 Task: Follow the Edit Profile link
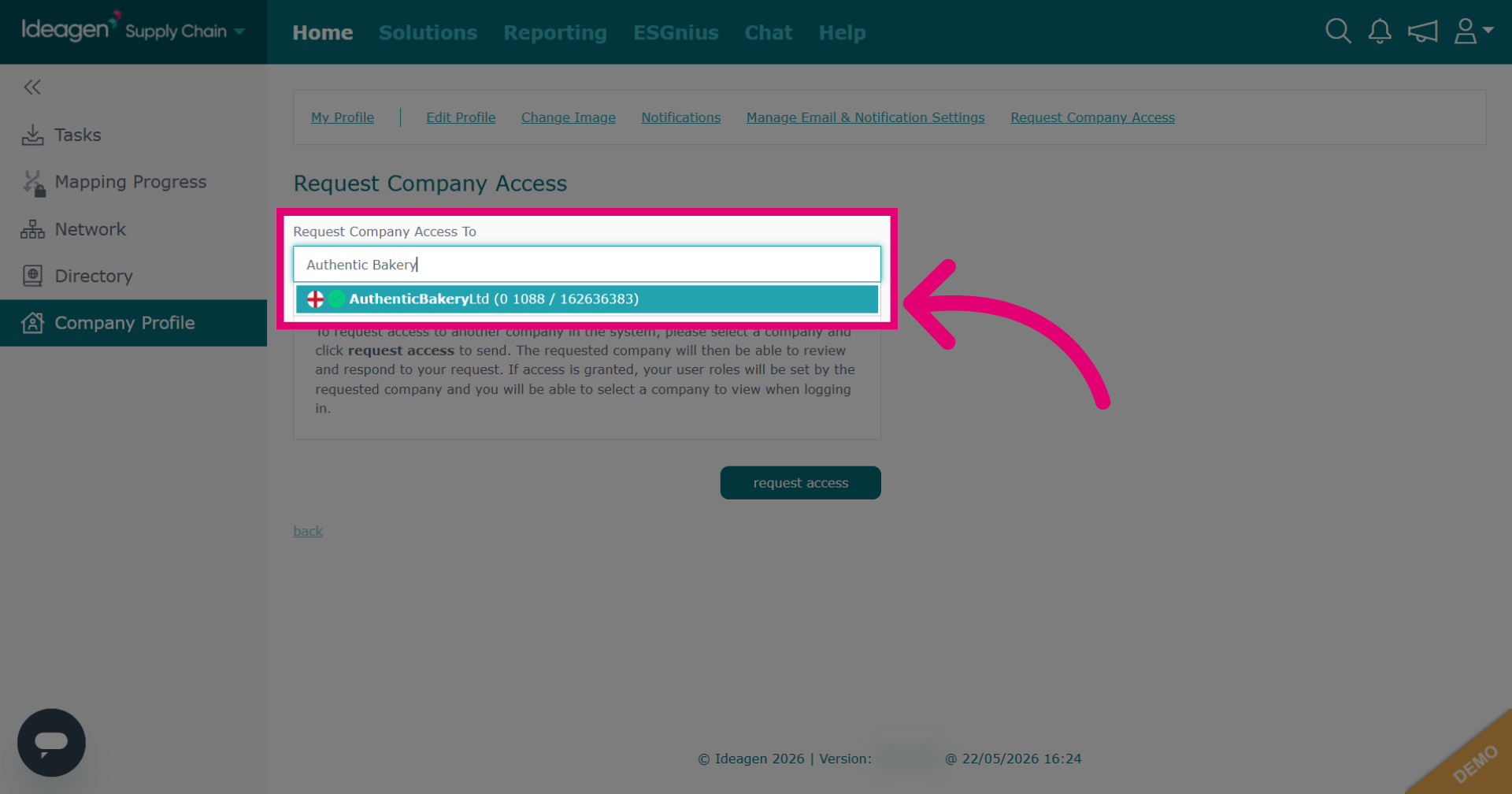pos(461,117)
